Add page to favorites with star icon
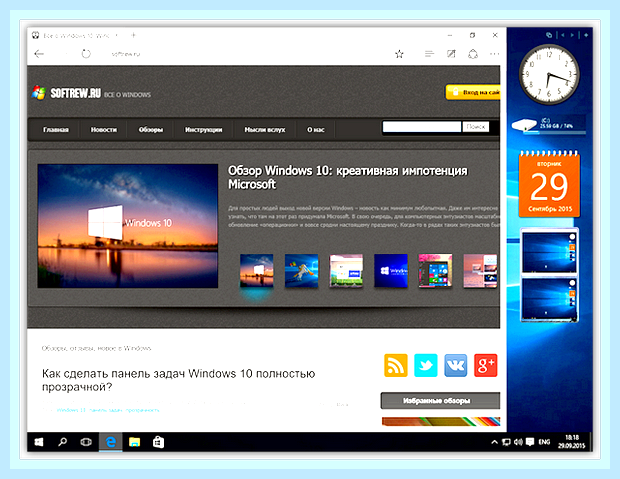 (x=399, y=54)
